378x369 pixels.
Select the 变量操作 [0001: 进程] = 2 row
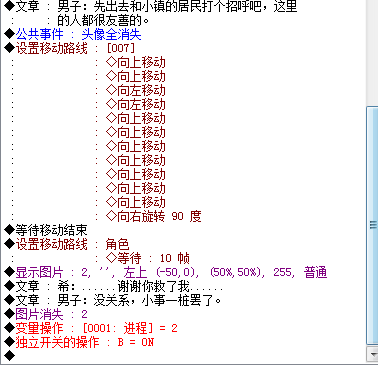pyautogui.click(x=91, y=328)
